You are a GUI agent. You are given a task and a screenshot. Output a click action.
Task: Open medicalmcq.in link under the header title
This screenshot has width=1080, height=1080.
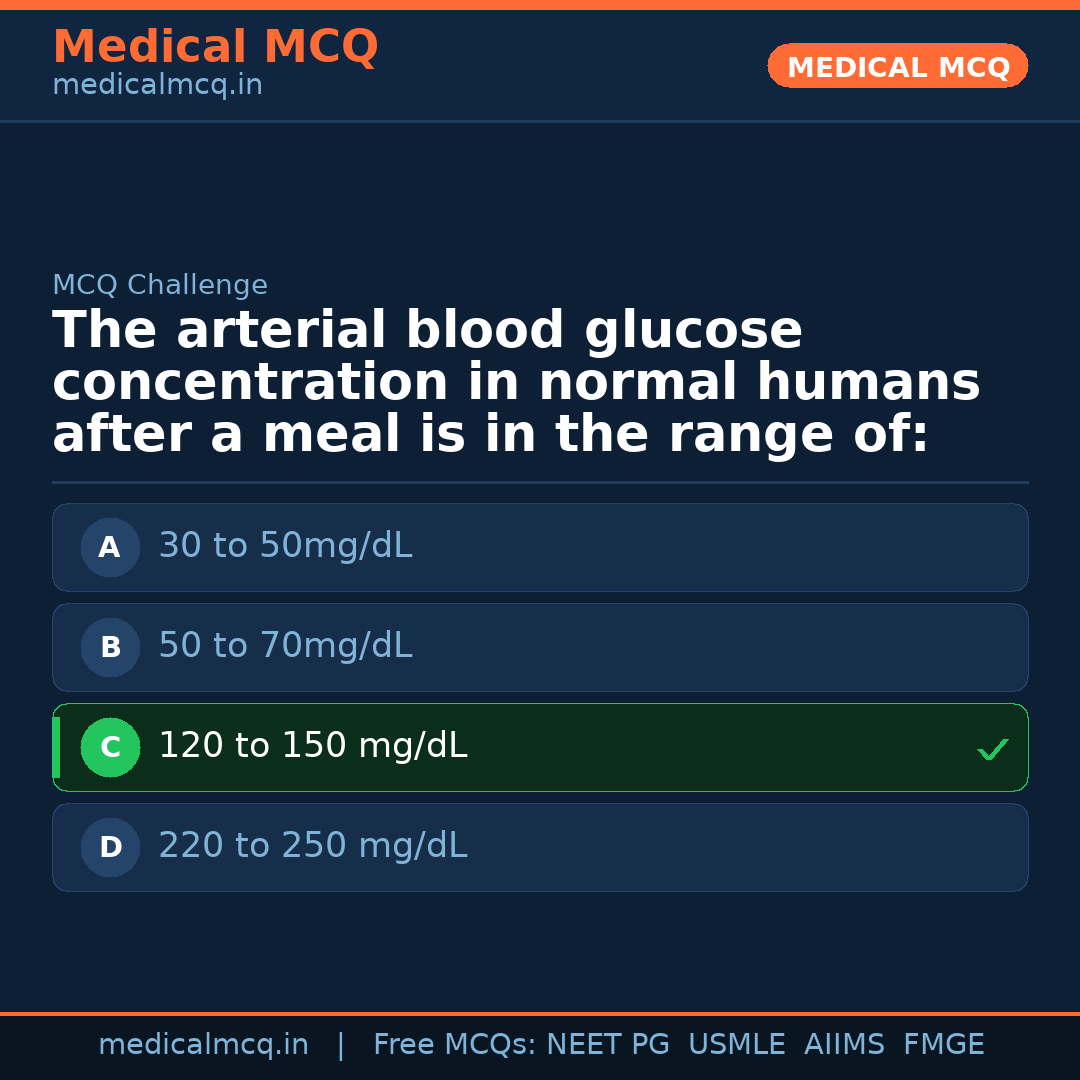(x=157, y=86)
